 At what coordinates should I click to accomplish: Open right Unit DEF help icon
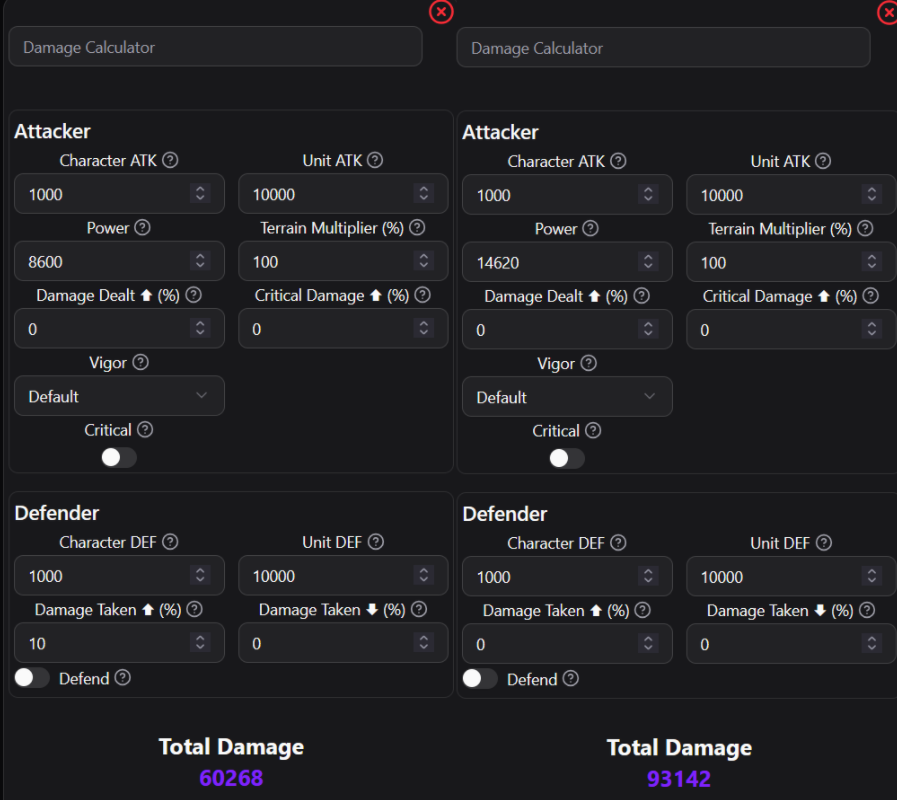coord(823,542)
